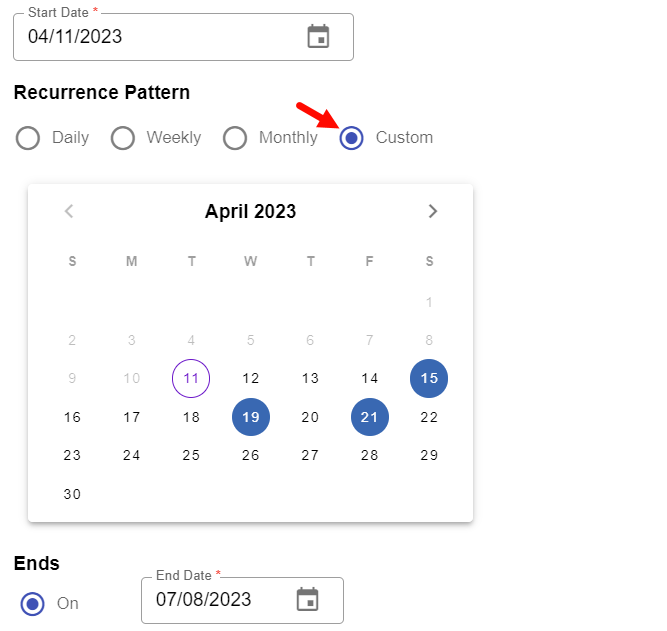Select April 30 in the calendar

(x=72, y=494)
